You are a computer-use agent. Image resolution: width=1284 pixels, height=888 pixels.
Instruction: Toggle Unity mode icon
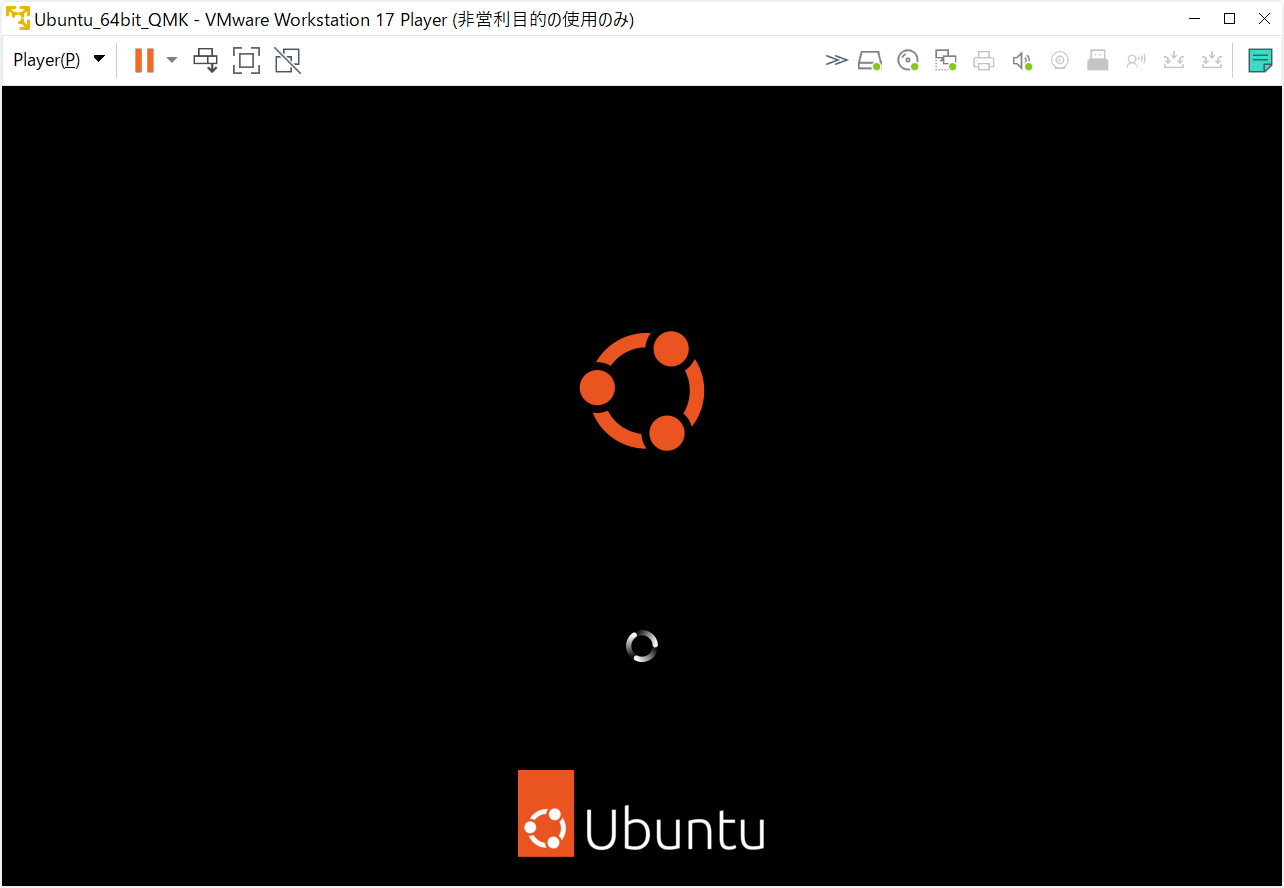(288, 60)
